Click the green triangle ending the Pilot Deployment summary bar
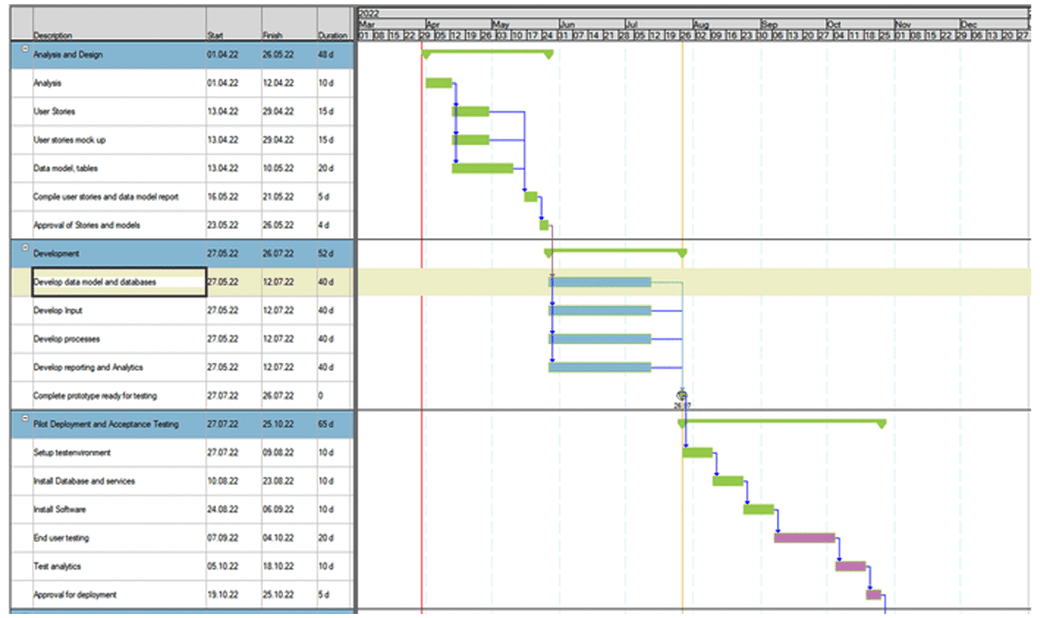1040x618 pixels. pyautogui.click(x=880, y=423)
